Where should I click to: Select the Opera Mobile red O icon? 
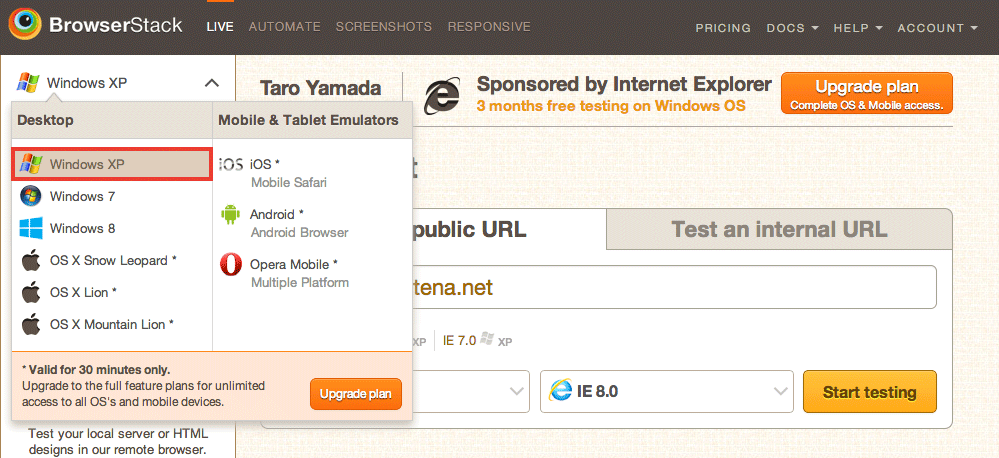coord(231,264)
